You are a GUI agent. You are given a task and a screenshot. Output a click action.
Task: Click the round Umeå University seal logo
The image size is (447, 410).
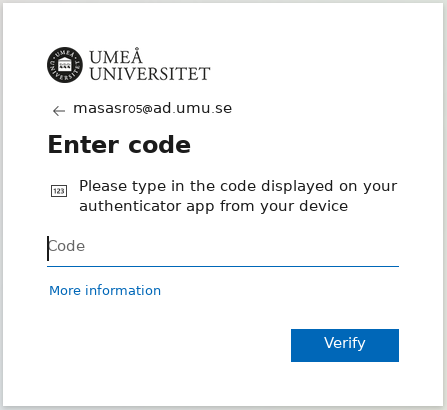tap(65, 65)
